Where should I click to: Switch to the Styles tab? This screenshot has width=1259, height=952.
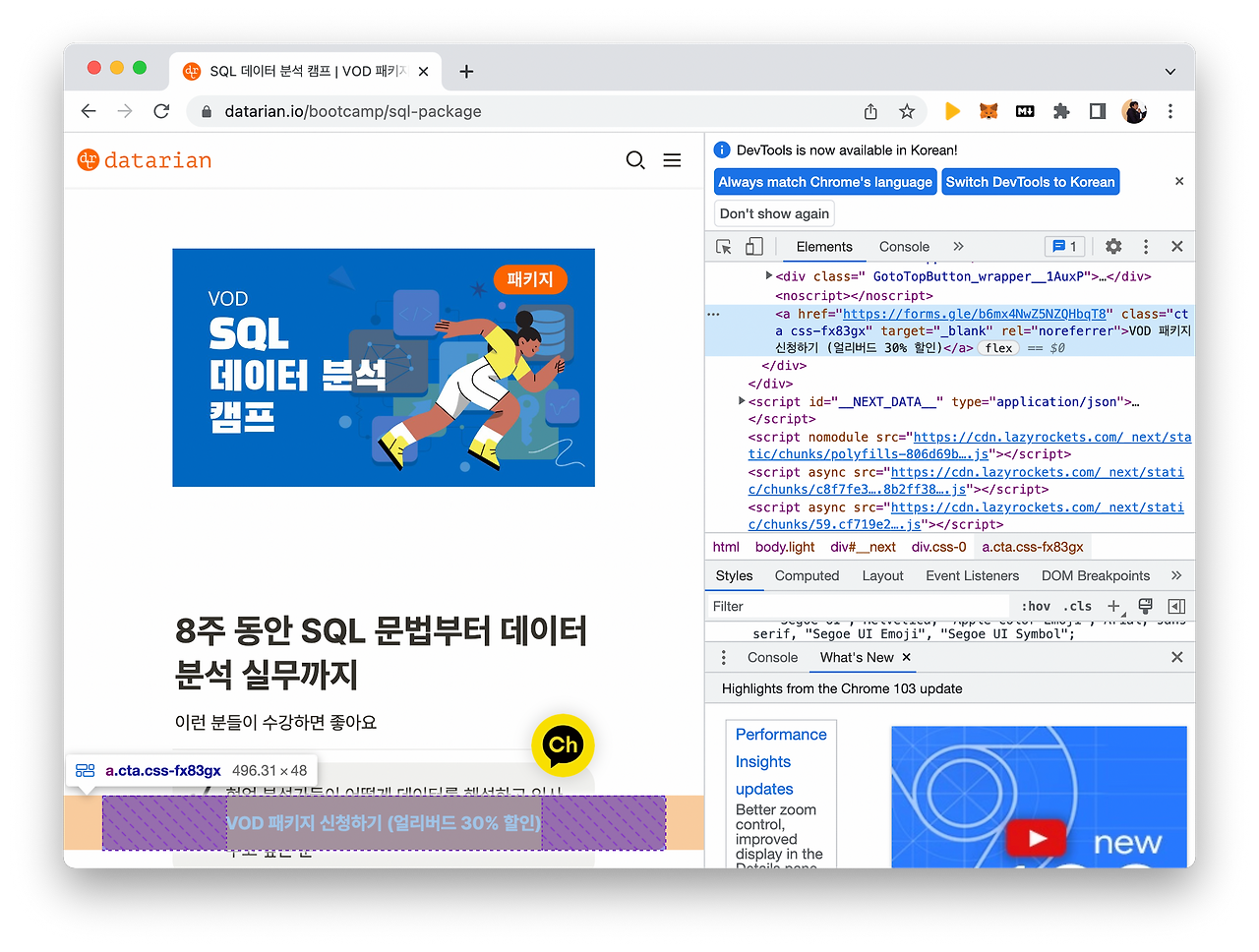(734, 576)
